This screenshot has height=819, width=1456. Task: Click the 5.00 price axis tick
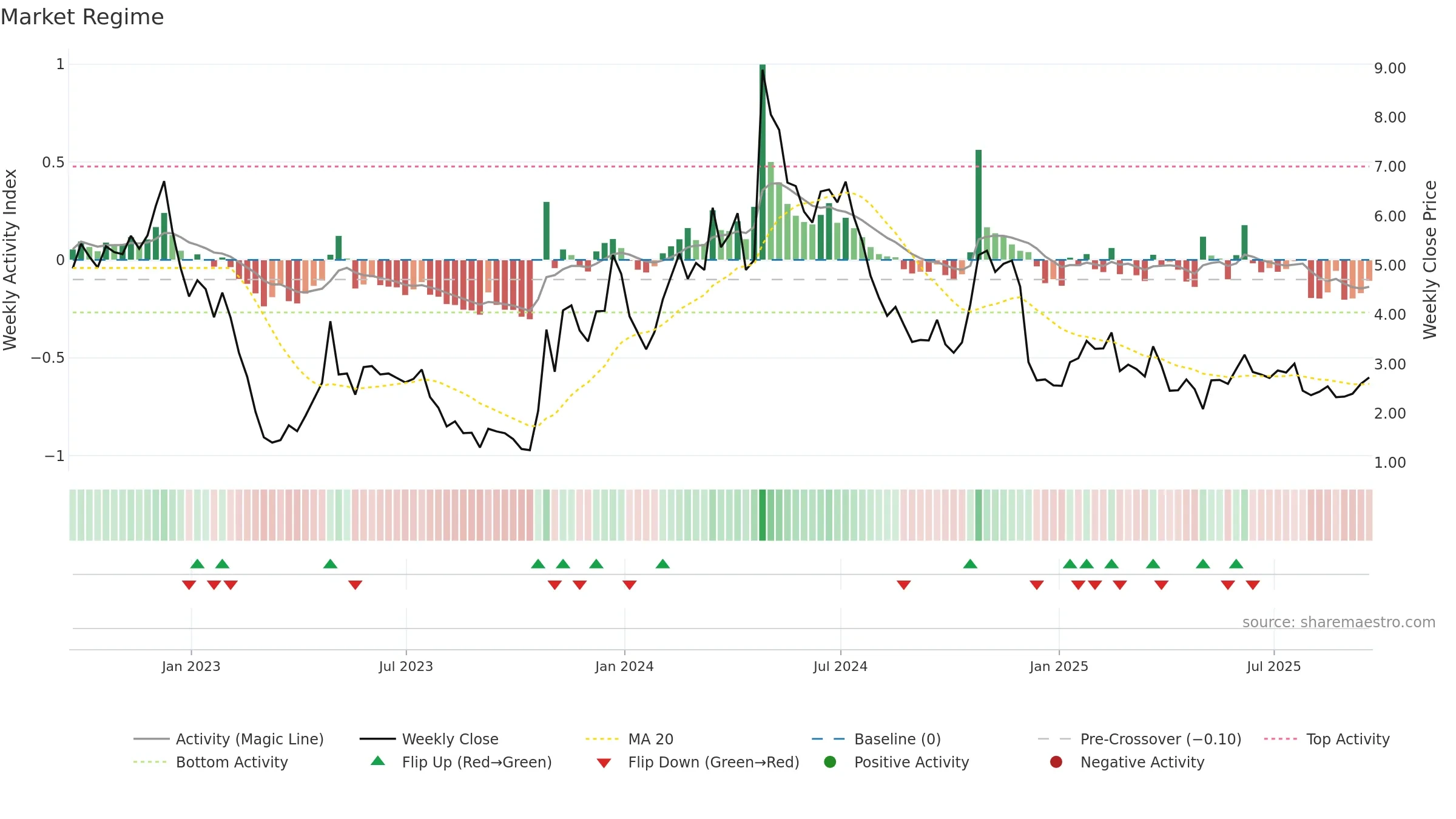coord(1390,265)
